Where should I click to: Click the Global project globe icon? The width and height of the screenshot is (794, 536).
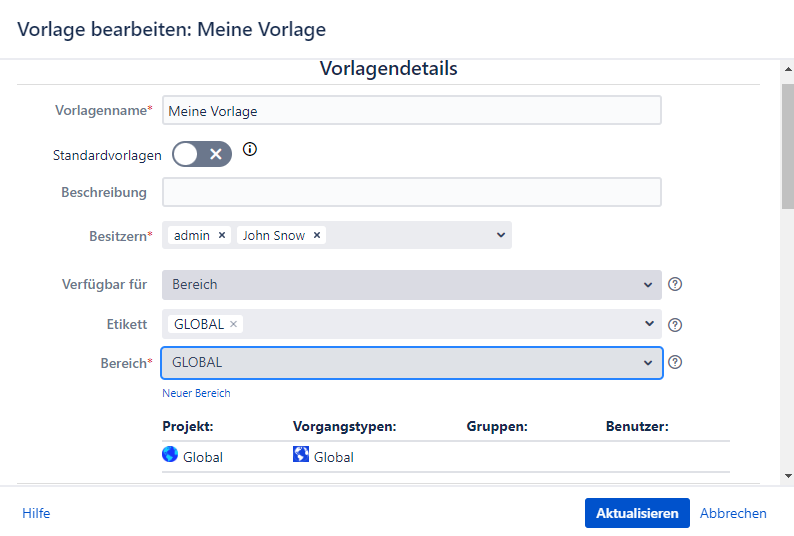pos(170,454)
